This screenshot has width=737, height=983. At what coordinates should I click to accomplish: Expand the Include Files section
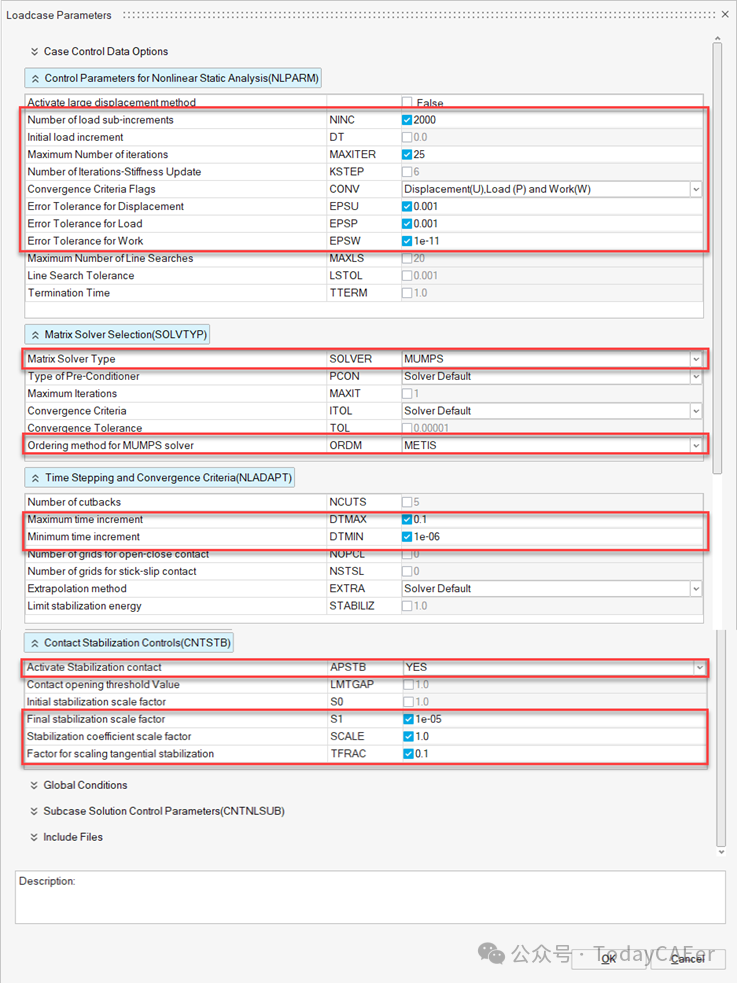point(66,838)
